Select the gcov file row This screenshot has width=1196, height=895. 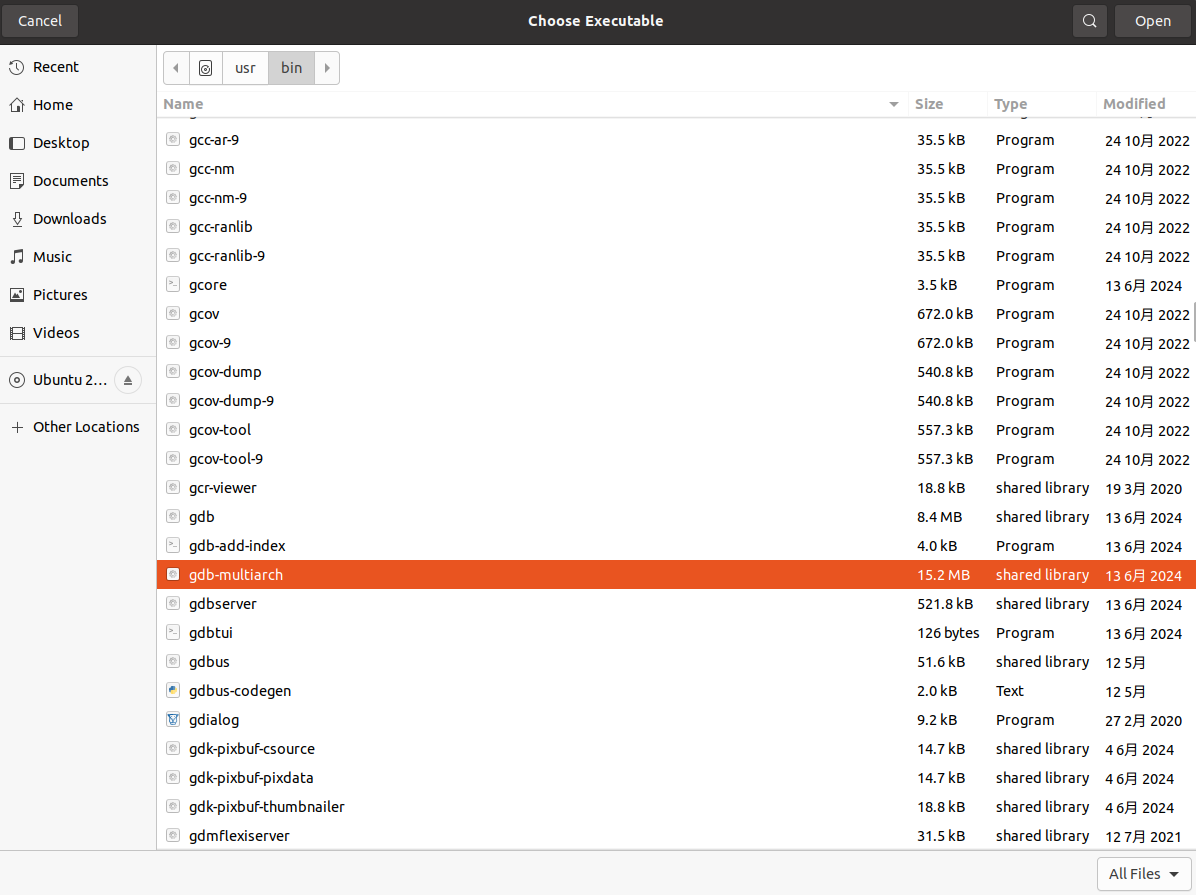tap(676, 314)
